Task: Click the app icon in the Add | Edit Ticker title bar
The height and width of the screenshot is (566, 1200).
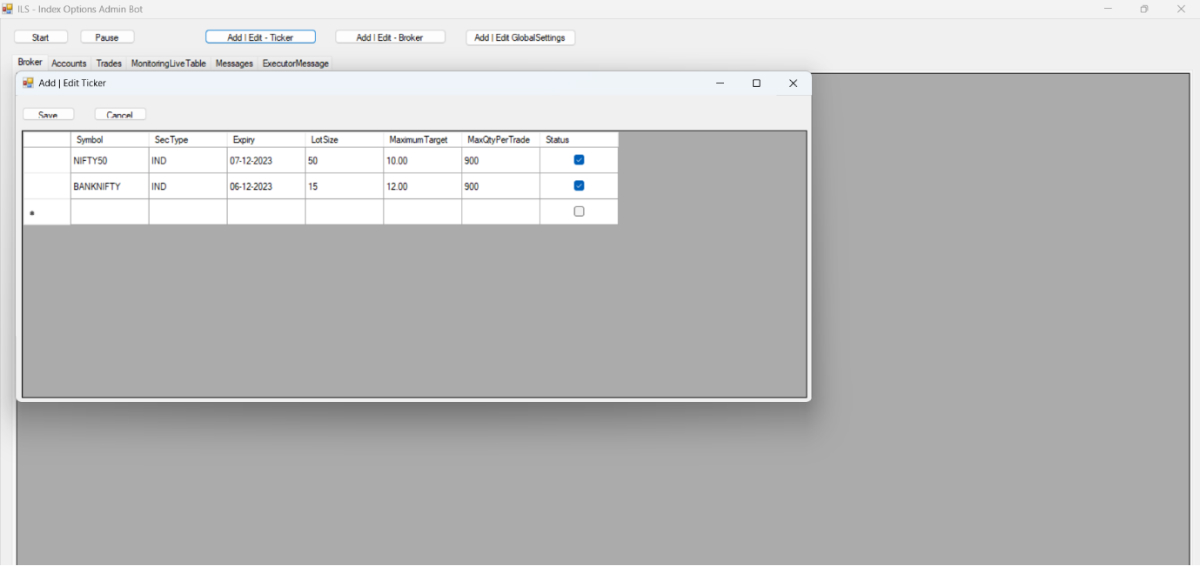Action: click(x=28, y=83)
